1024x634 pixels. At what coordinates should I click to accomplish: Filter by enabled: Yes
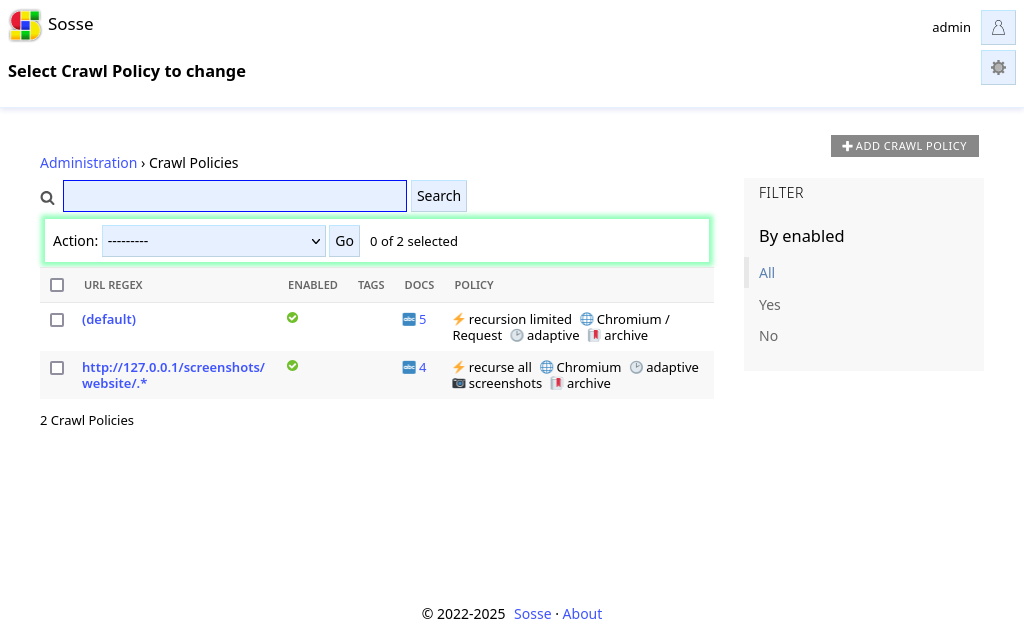coord(769,305)
